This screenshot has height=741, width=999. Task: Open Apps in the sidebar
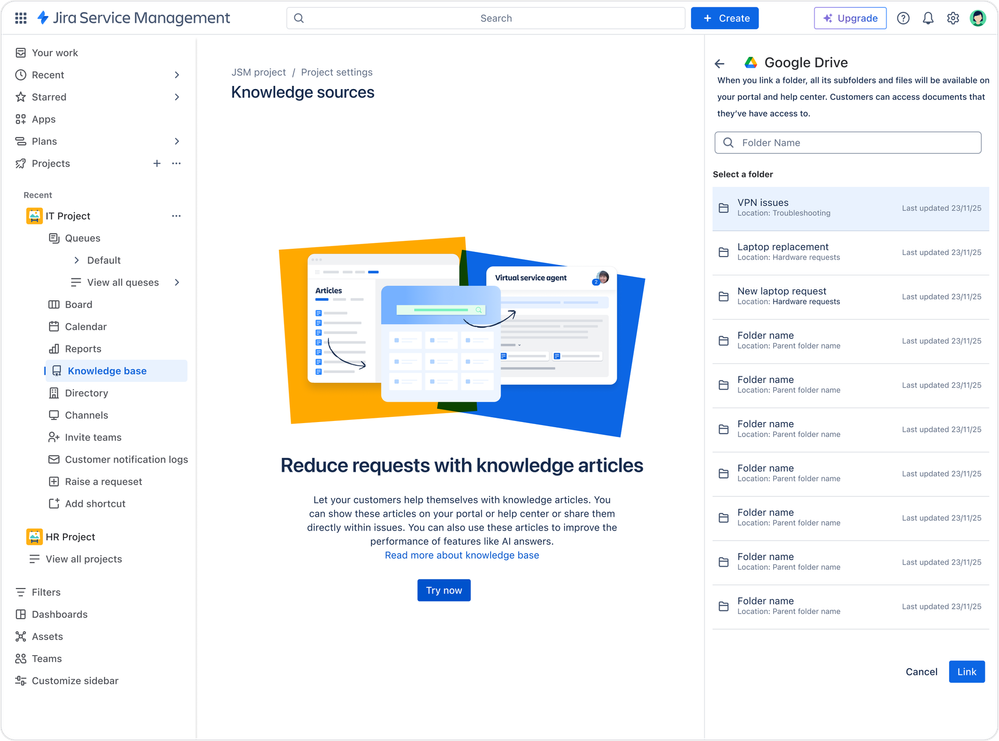point(36,119)
